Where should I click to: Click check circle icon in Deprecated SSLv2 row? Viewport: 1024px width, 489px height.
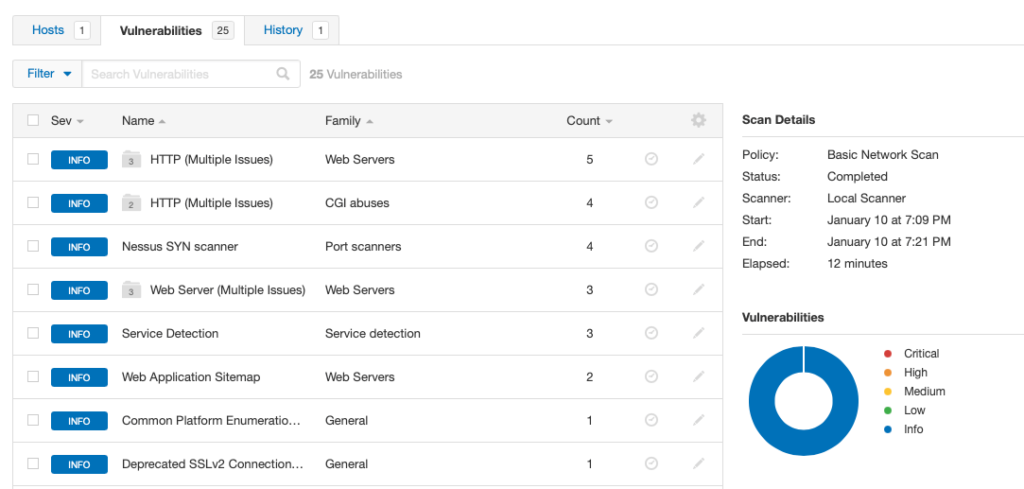tap(651, 464)
